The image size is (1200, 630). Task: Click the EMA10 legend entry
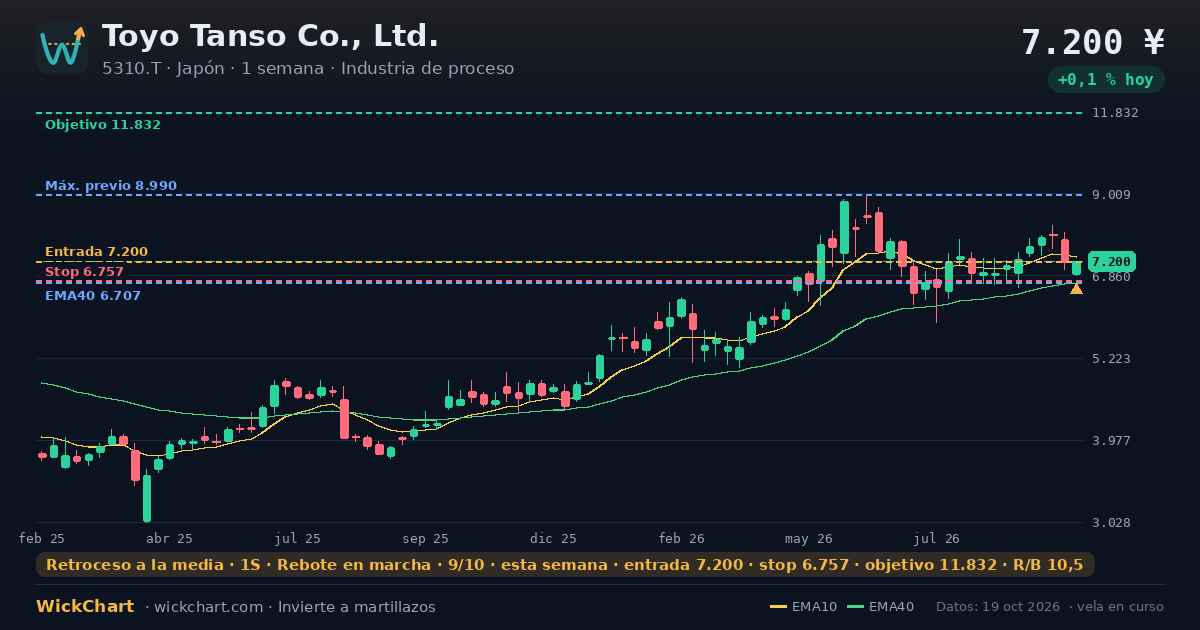[803, 607]
